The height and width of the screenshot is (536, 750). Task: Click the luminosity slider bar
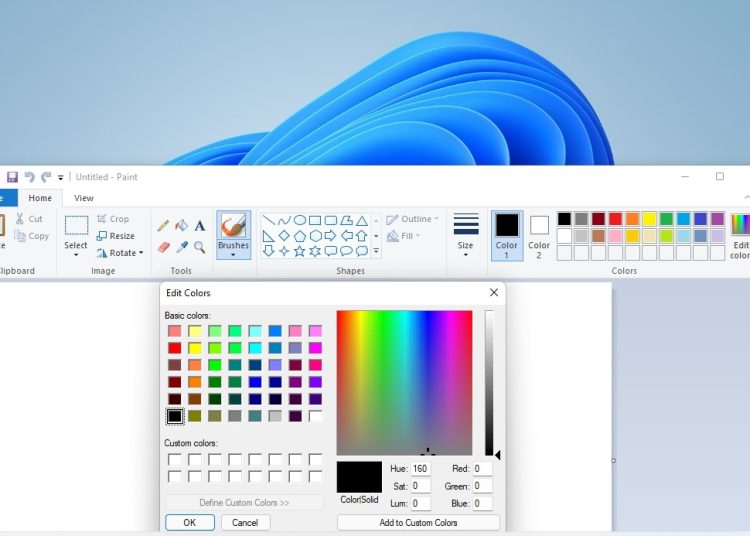point(489,383)
